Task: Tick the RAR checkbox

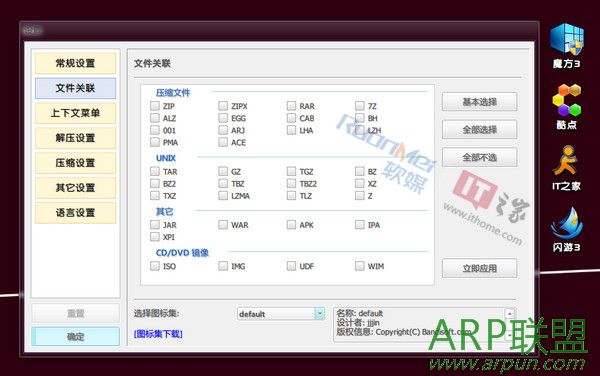Action: pos(291,106)
